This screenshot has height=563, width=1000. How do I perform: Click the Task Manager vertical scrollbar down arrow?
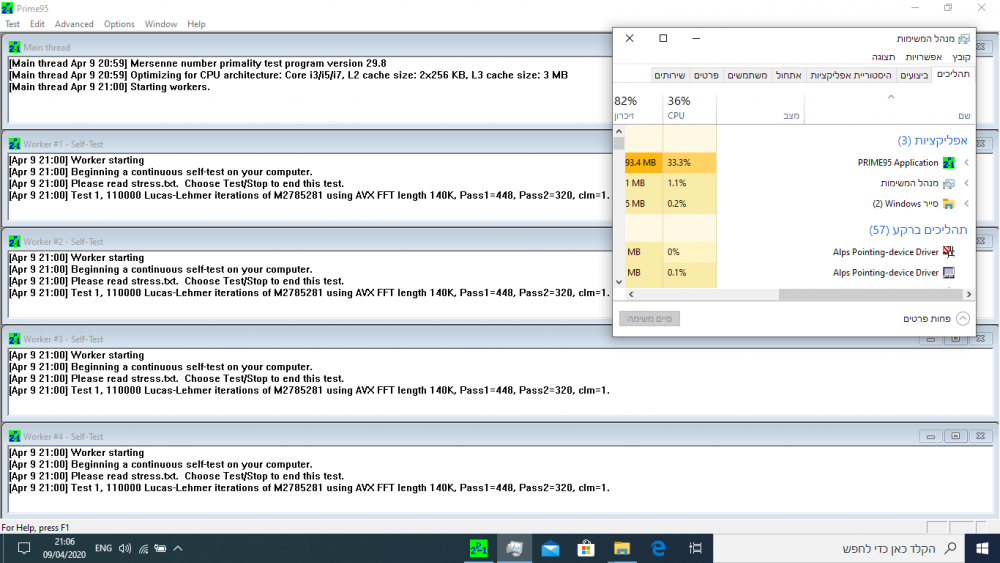619,281
